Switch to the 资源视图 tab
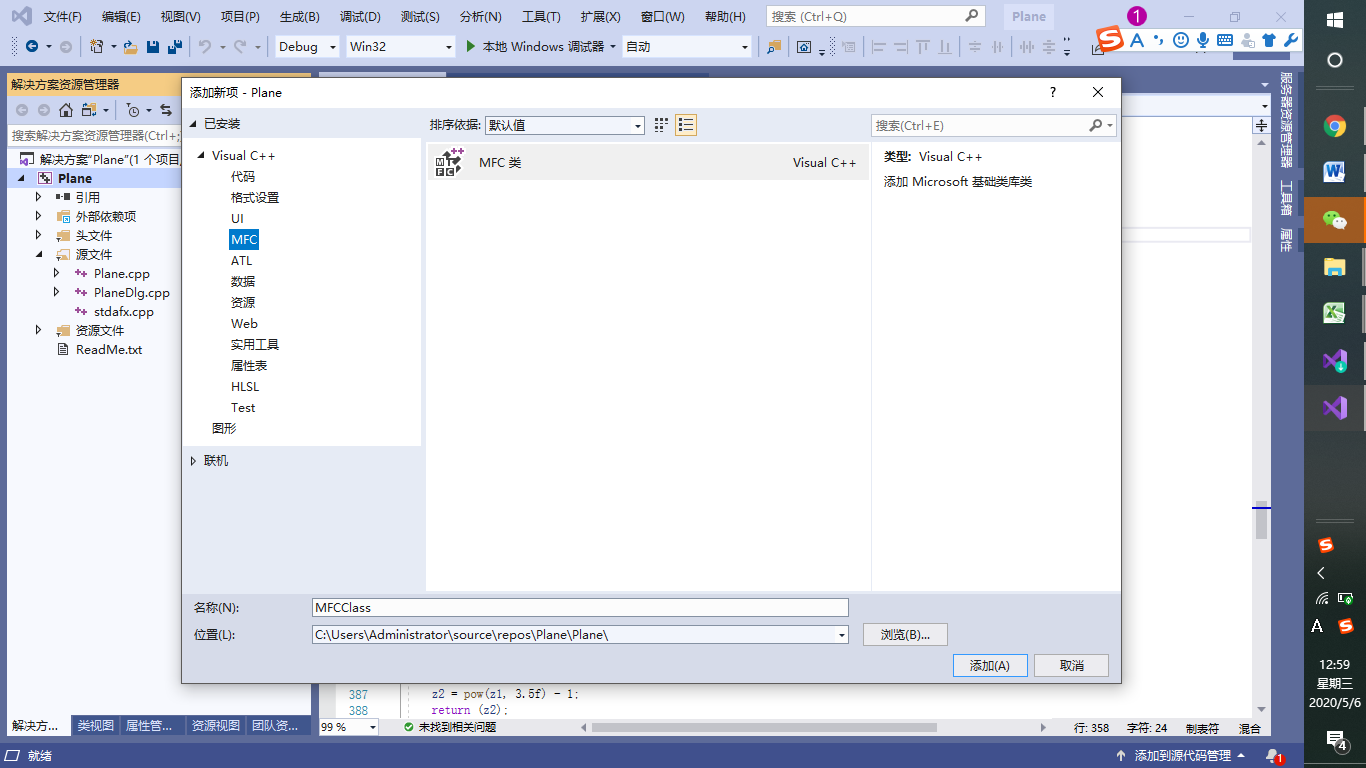1366x768 pixels. (216, 726)
